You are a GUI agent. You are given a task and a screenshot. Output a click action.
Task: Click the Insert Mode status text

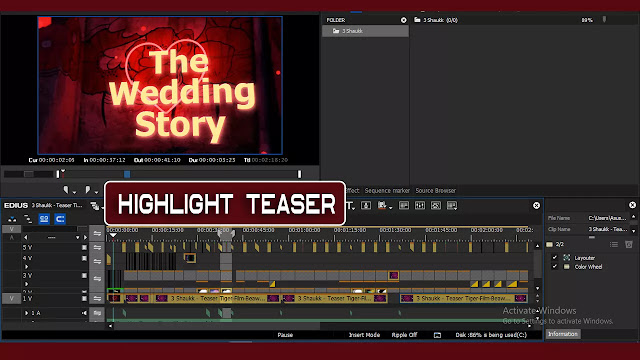364,335
